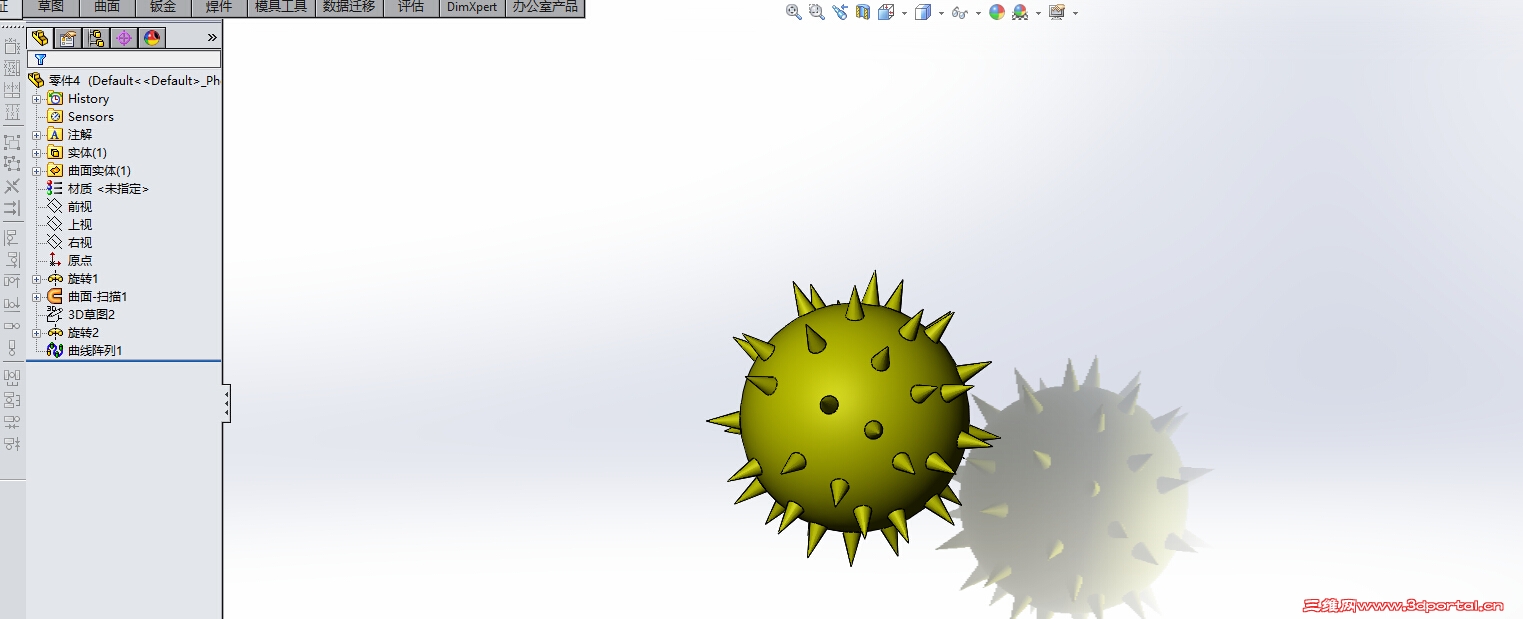Screen dimensions: 1523x619
Task: Select History item in feature tree
Action: pos(88,99)
